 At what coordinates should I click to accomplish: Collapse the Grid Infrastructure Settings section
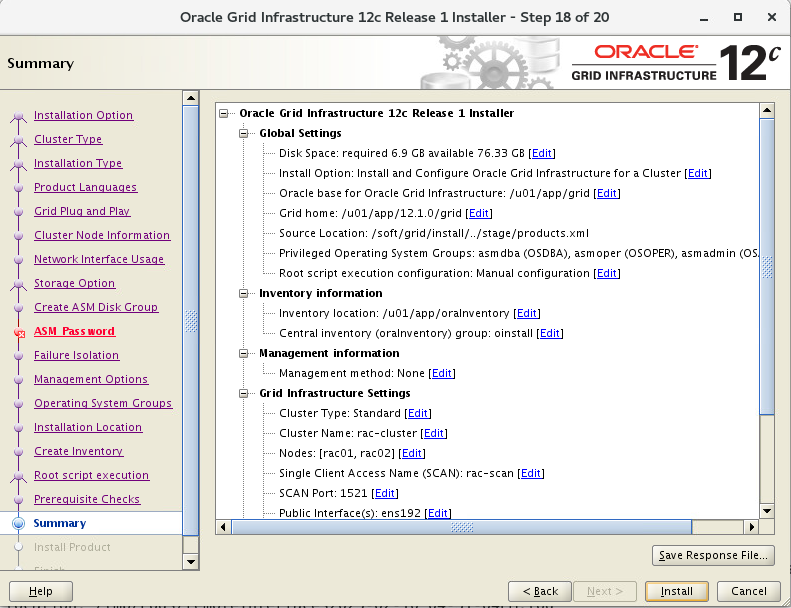244,394
